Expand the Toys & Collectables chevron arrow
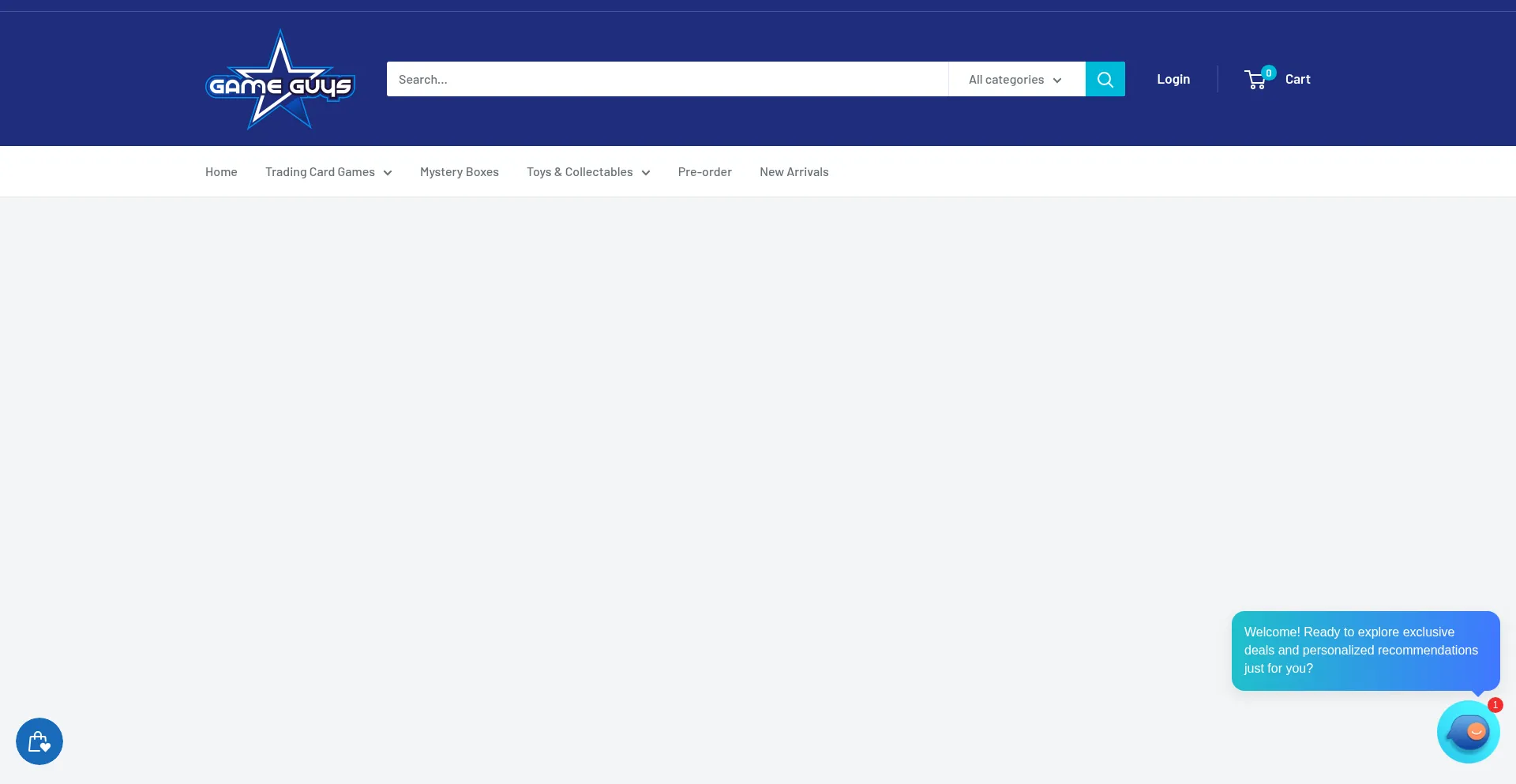The height and width of the screenshot is (784, 1516). [646, 173]
